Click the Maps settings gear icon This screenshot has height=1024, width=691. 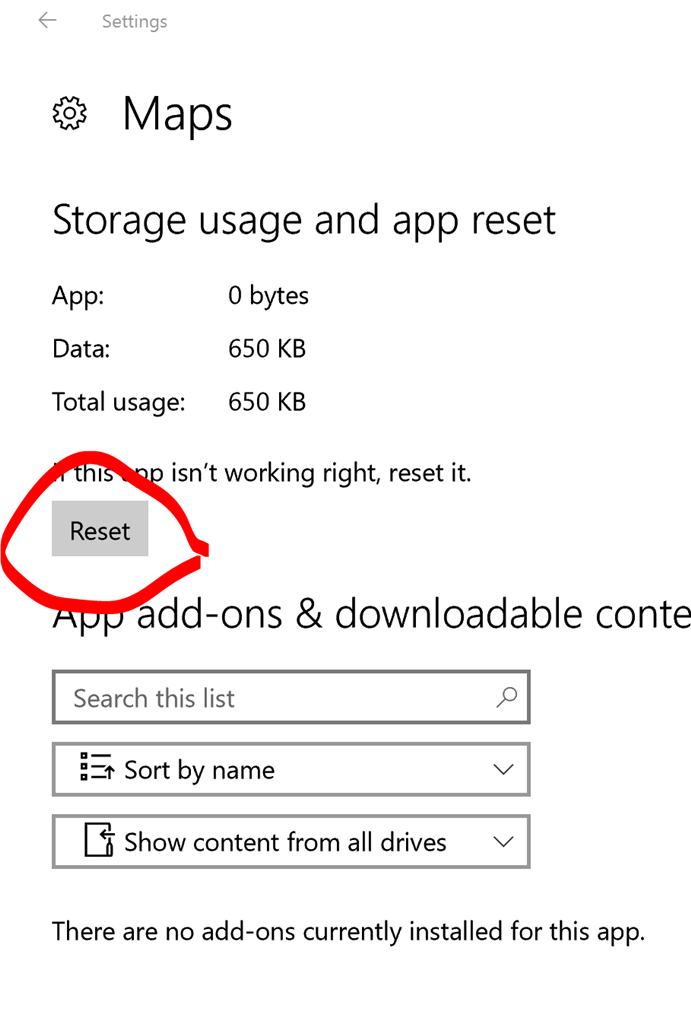(x=69, y=114)
